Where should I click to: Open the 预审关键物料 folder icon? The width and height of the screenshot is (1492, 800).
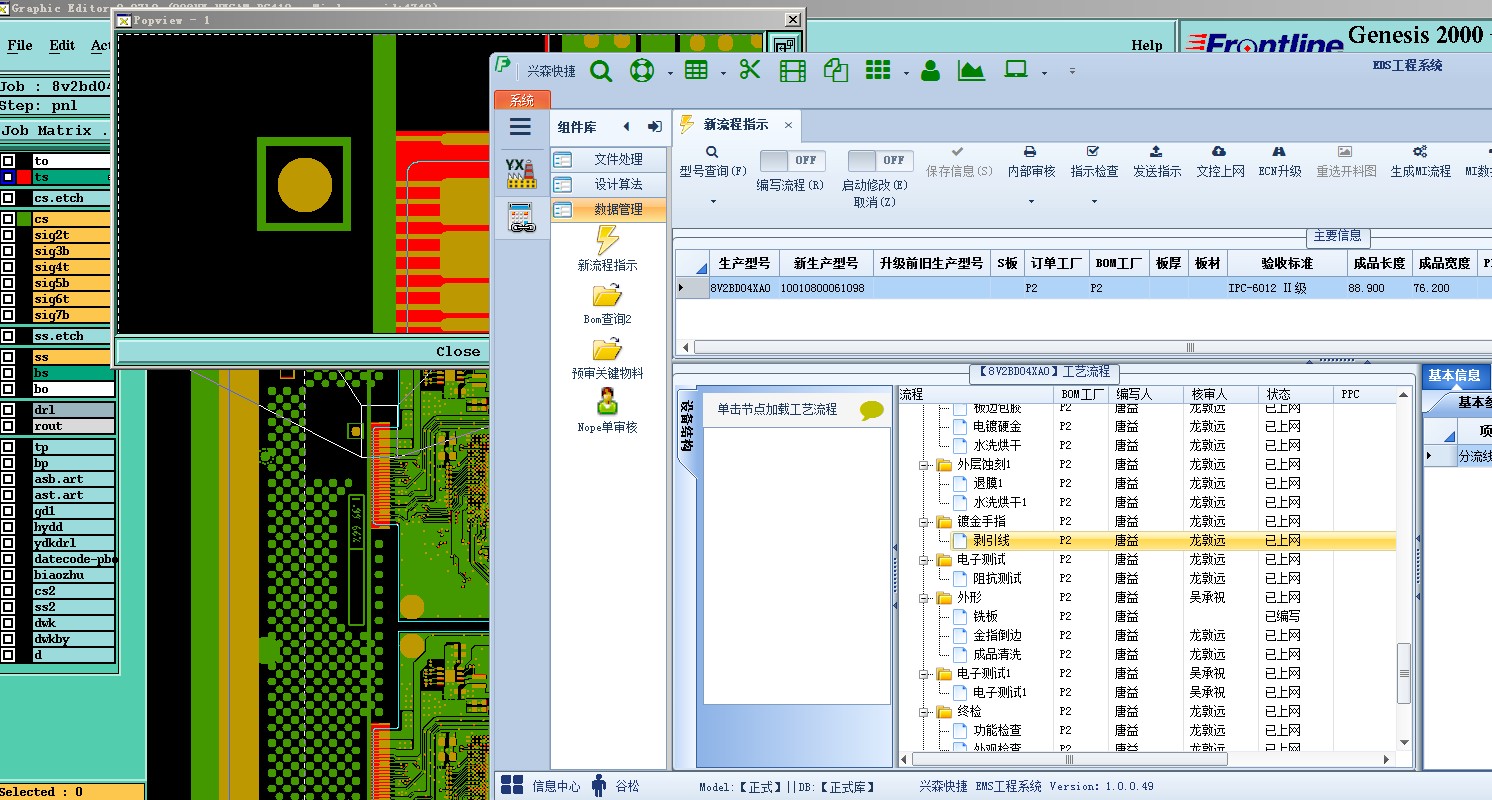tap(607, 349)
